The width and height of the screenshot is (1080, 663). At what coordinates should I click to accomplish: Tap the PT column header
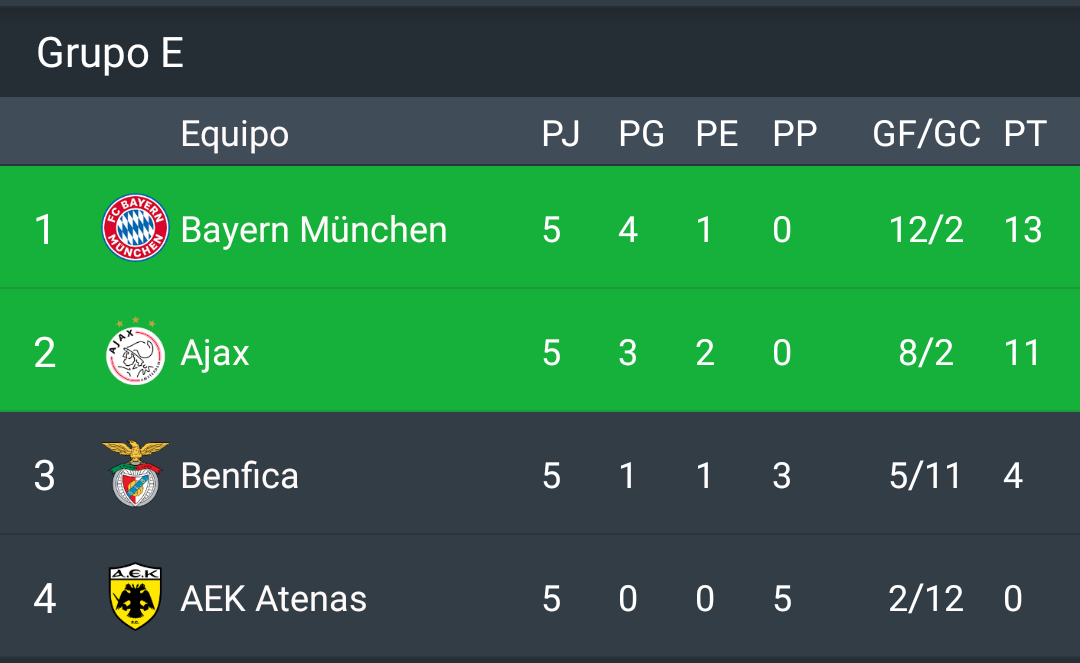coord(1024,134)
